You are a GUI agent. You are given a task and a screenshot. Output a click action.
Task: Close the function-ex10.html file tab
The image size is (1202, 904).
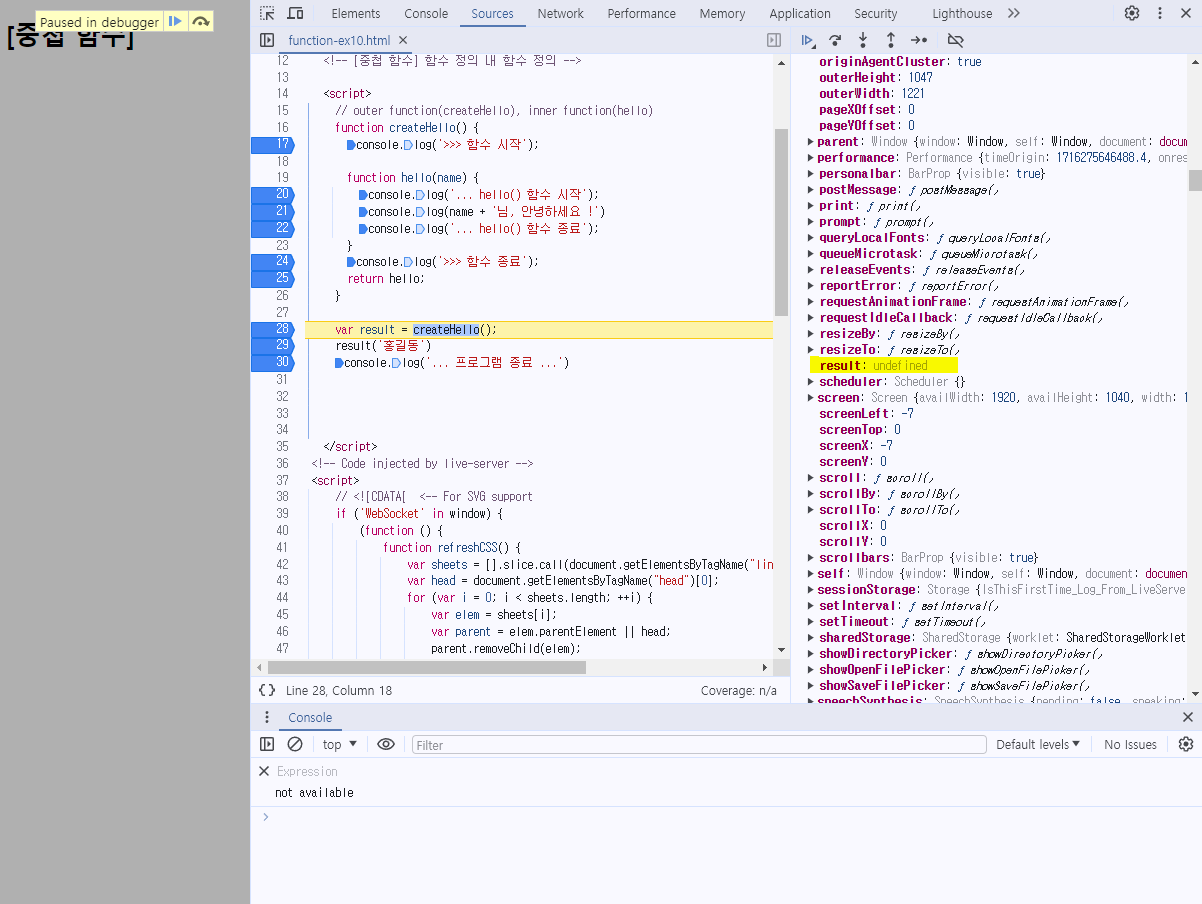click(403, 41)
